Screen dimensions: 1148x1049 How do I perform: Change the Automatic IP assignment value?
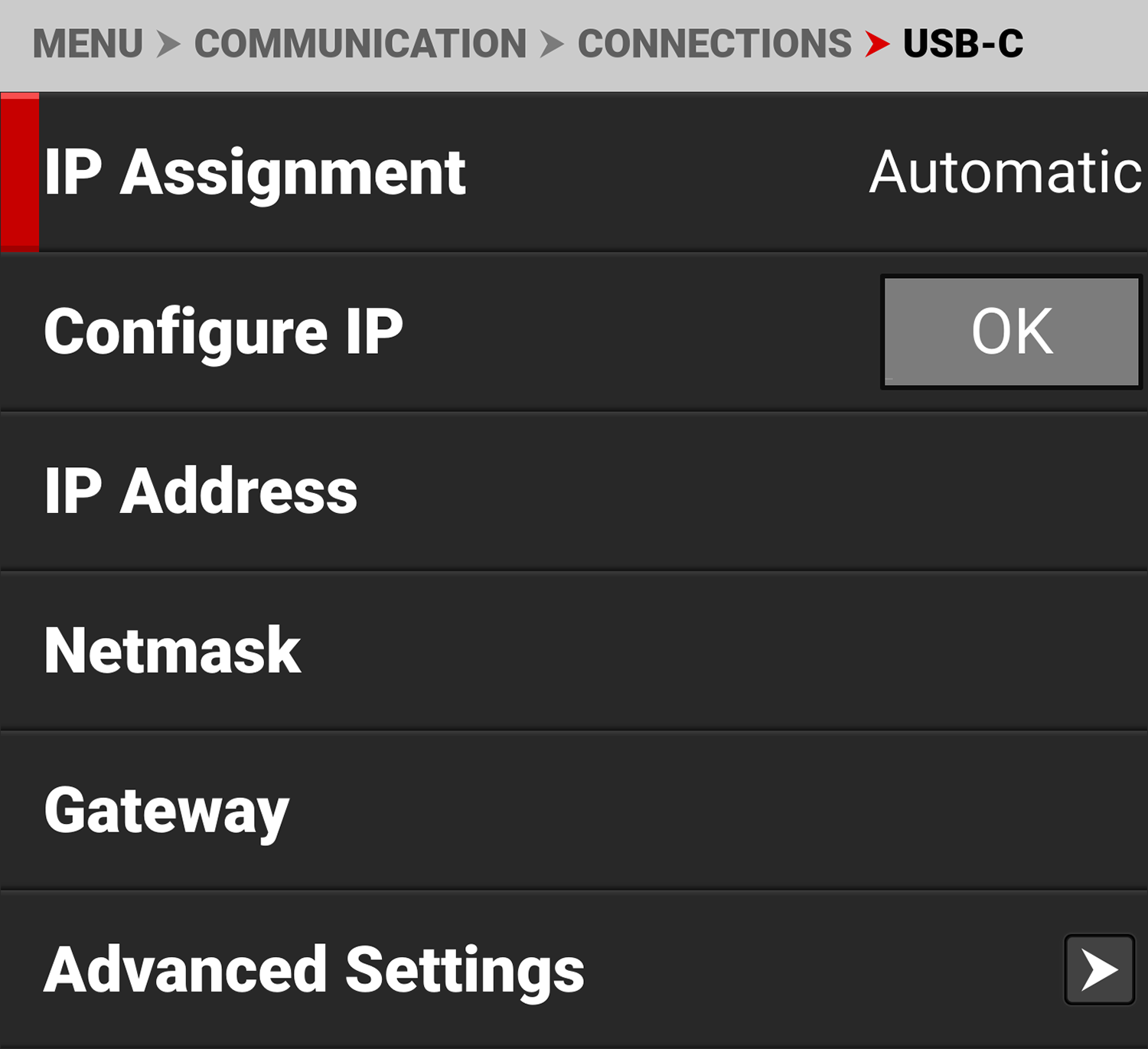[x=1005, y=172]
